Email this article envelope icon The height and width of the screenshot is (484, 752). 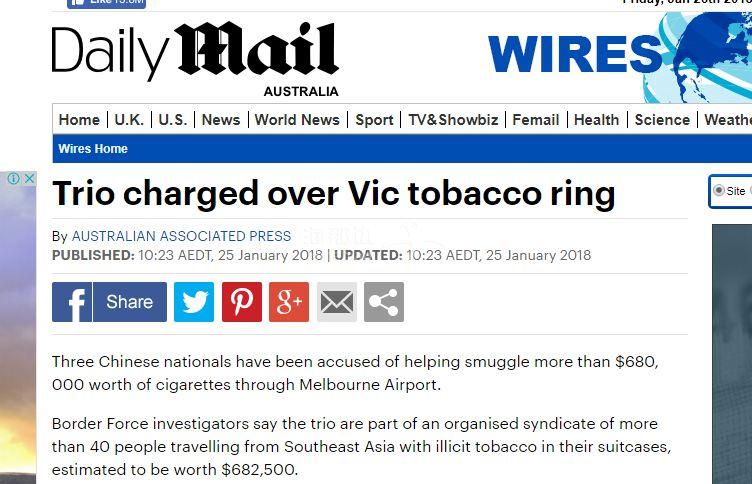point(337,302)
